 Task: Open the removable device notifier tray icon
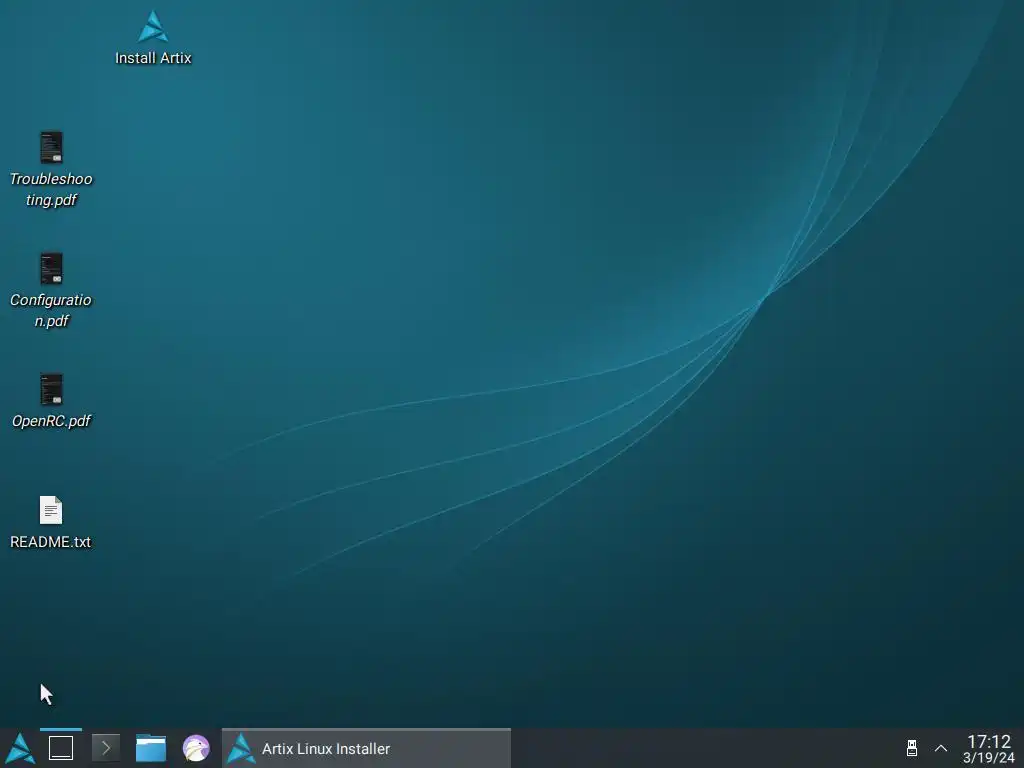click(912, 748)
